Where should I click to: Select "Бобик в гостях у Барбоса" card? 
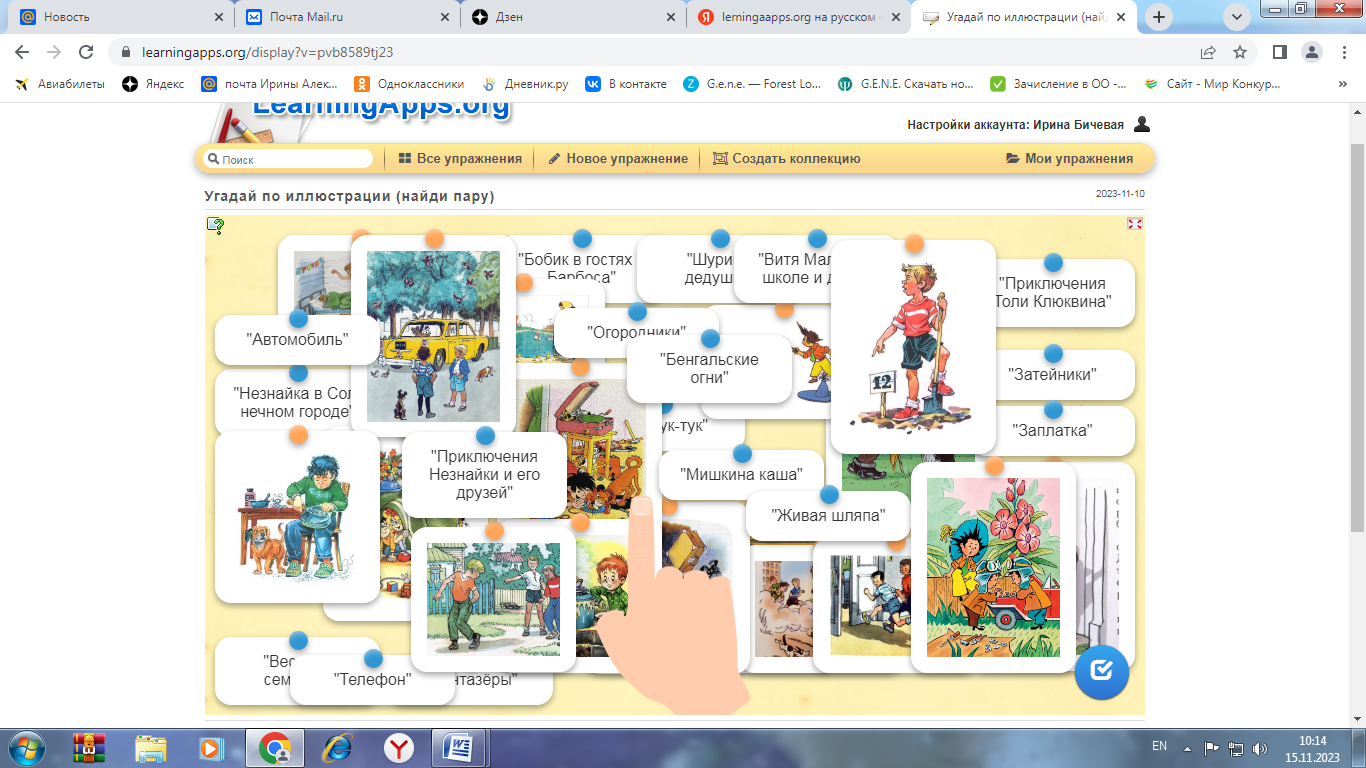578,267
